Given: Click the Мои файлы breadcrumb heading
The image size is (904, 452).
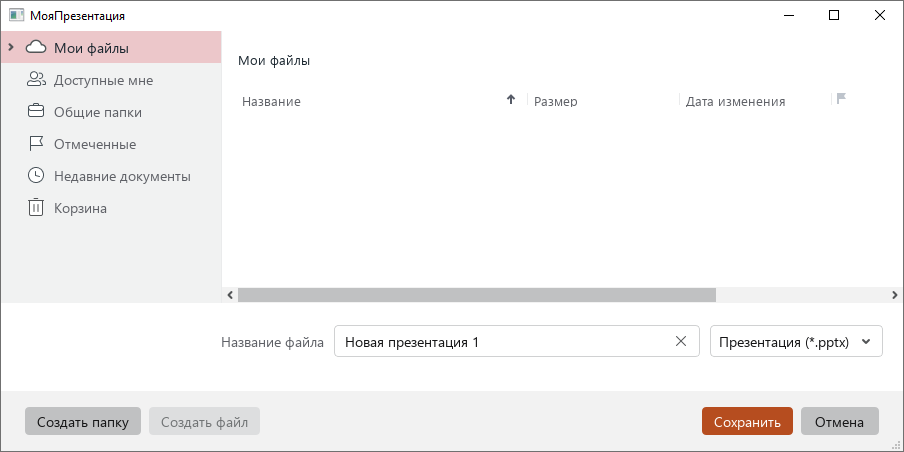Looking at the screenshot, I should [274, 61].
